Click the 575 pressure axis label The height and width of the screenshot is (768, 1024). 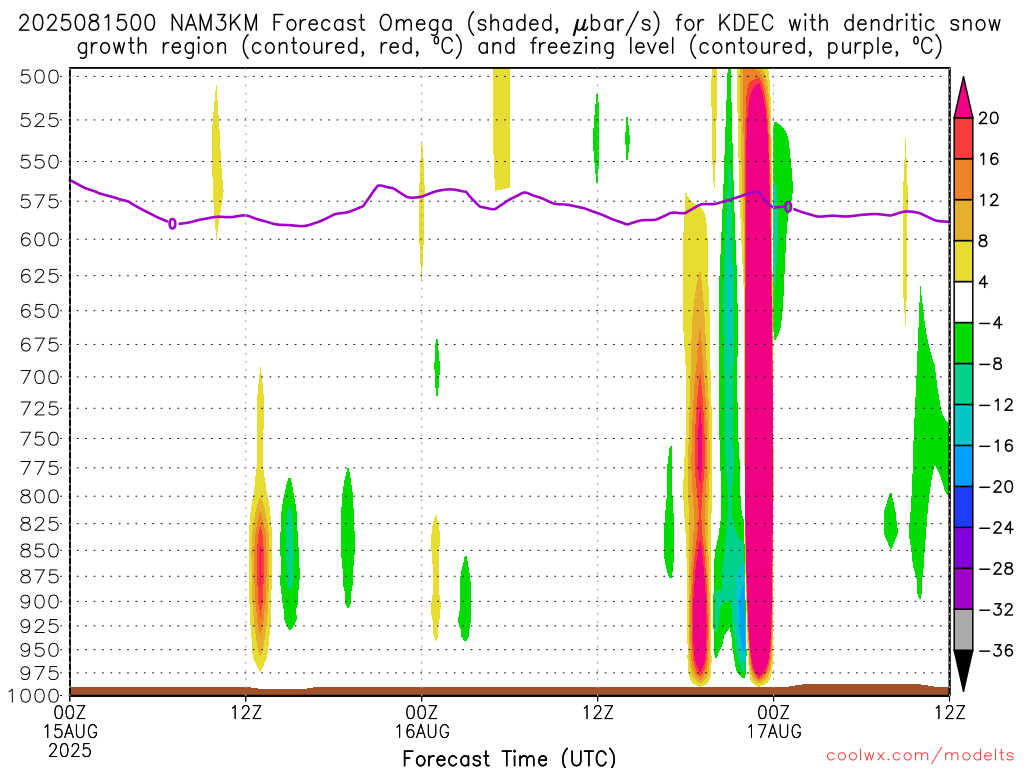coord(39,201)
